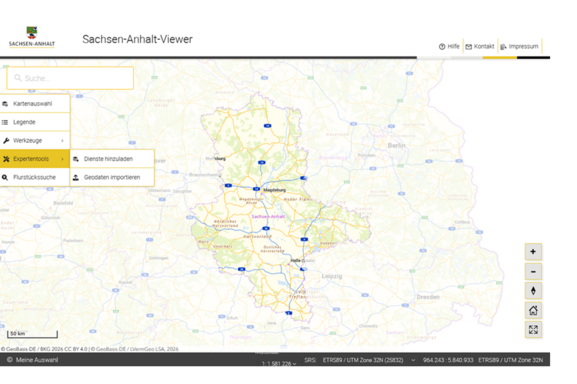
Task: Click the Hilfe question mark icon
Action: [442, 47]
